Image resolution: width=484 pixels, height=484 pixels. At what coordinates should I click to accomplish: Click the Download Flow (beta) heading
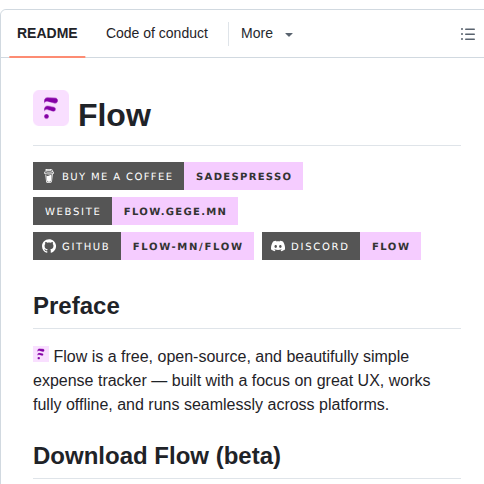tap(157, 456)
